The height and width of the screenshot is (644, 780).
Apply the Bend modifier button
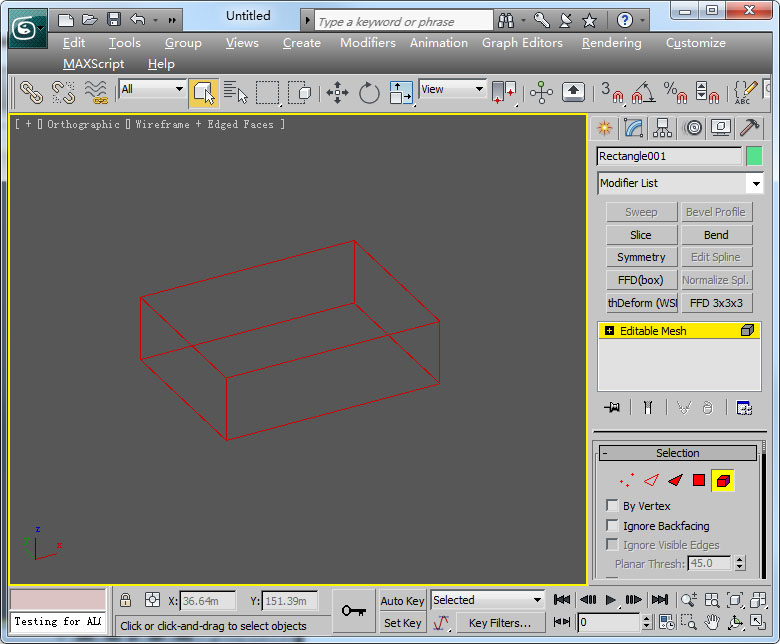point(716,235)
